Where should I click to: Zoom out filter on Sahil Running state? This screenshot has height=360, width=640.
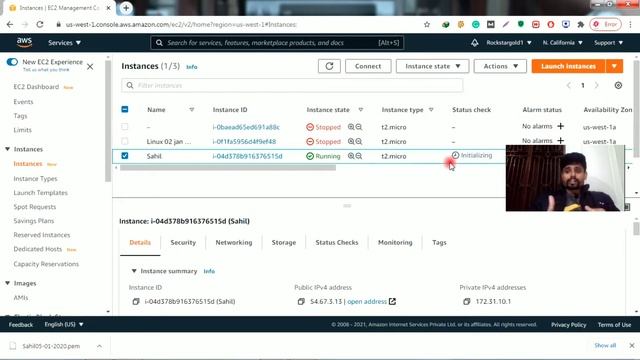[359, 156]
